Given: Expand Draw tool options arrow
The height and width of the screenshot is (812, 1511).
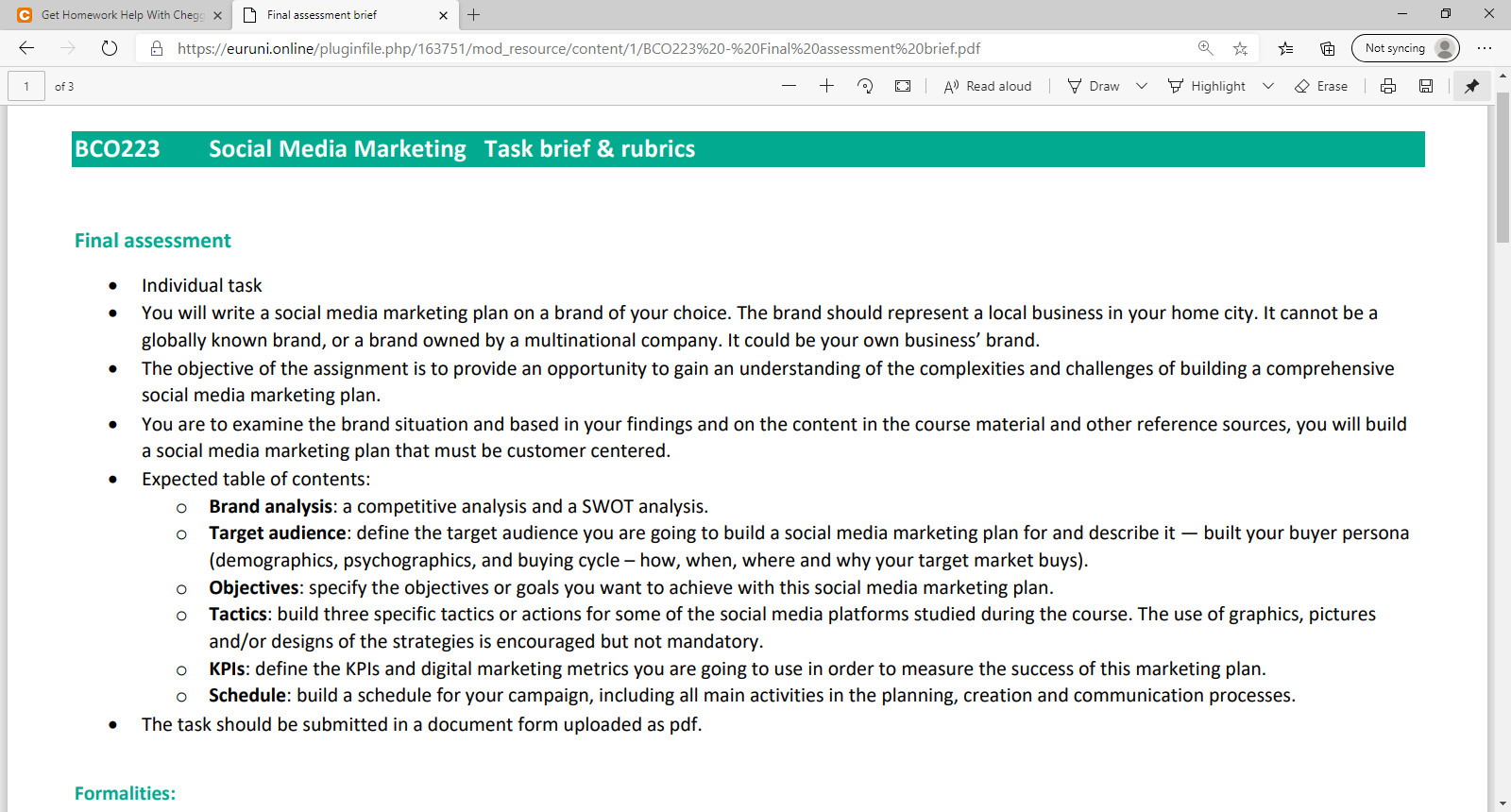Looking at the screenshot, I should pyautogui.click(x=1142, y=86).
